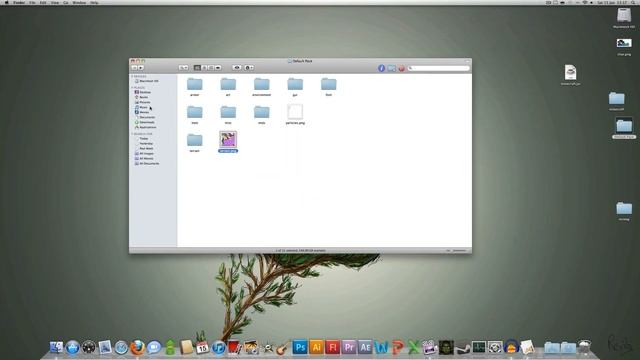Open Spotlight search in menu bar
This screenshot has height=360, width=640.
[x=633, y=2]
